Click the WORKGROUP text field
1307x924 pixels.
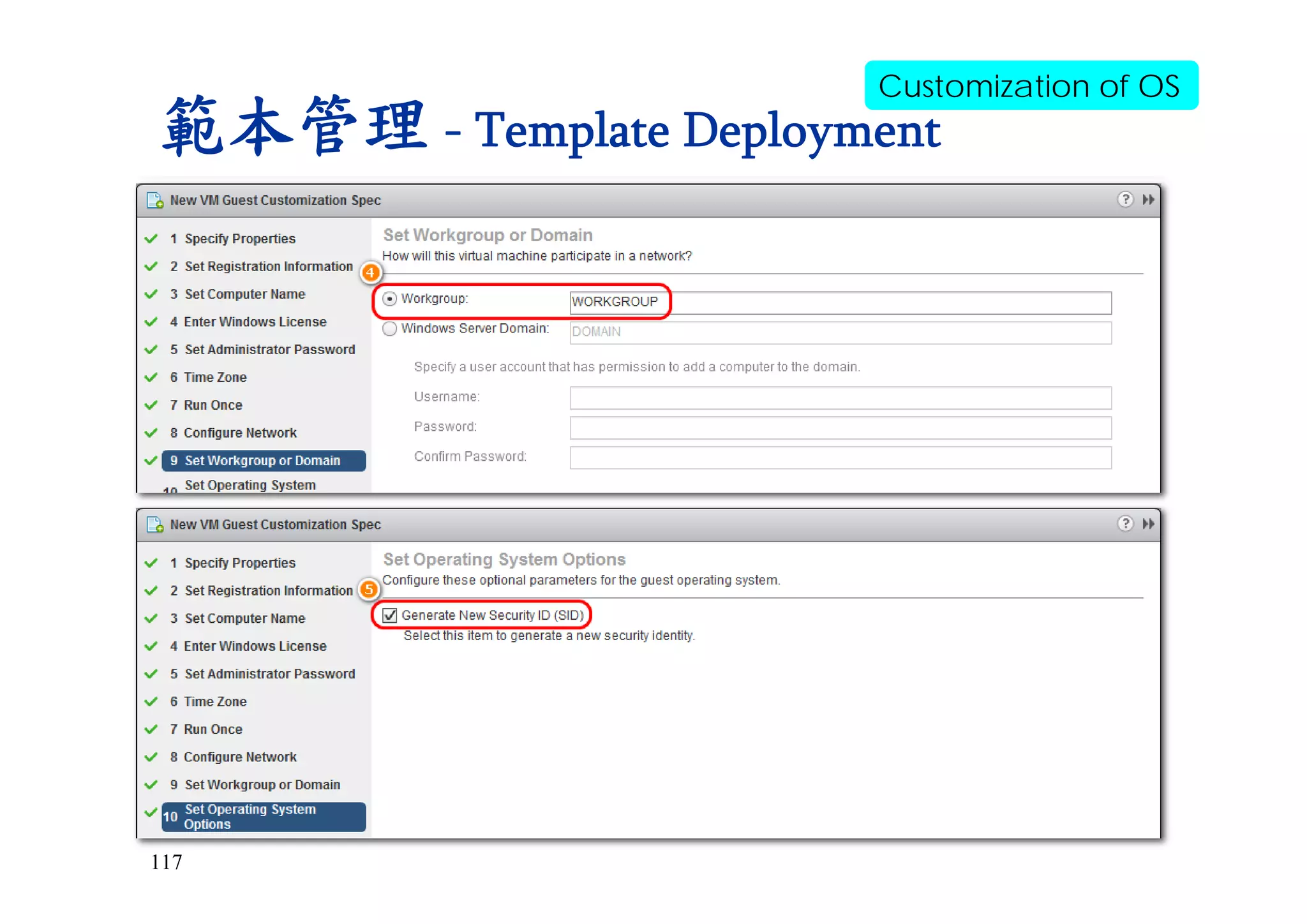coord(840,302)
